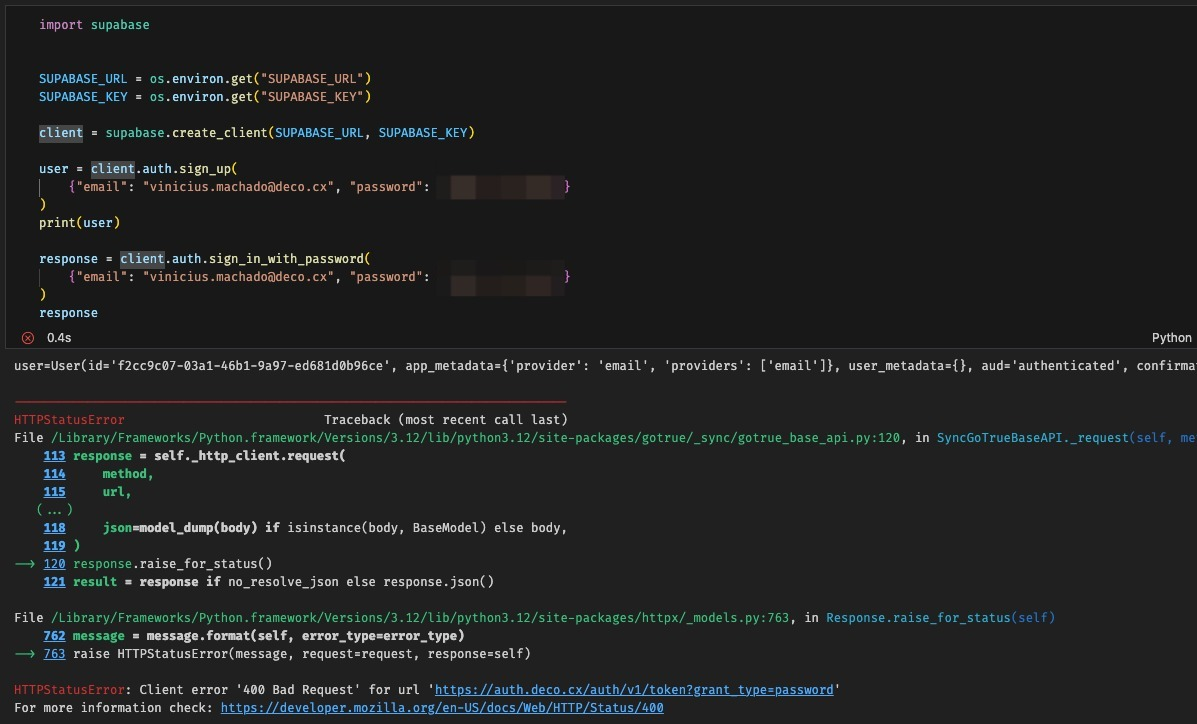Image resolution: width=1197 pixels, height=724 pixels.
Task: Click the SUPABASE_KEY assignment line
Action: pyautogui.click(x=205, y=97)
